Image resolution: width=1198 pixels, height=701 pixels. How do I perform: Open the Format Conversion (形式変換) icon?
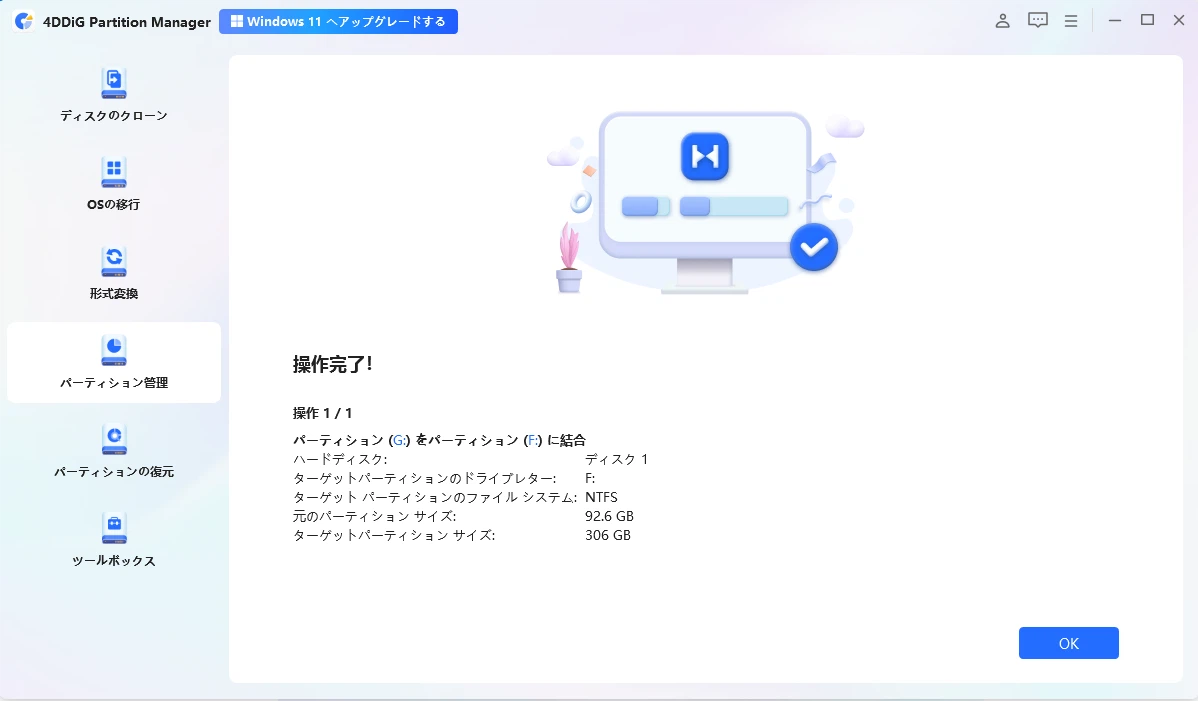coord(114,261)
